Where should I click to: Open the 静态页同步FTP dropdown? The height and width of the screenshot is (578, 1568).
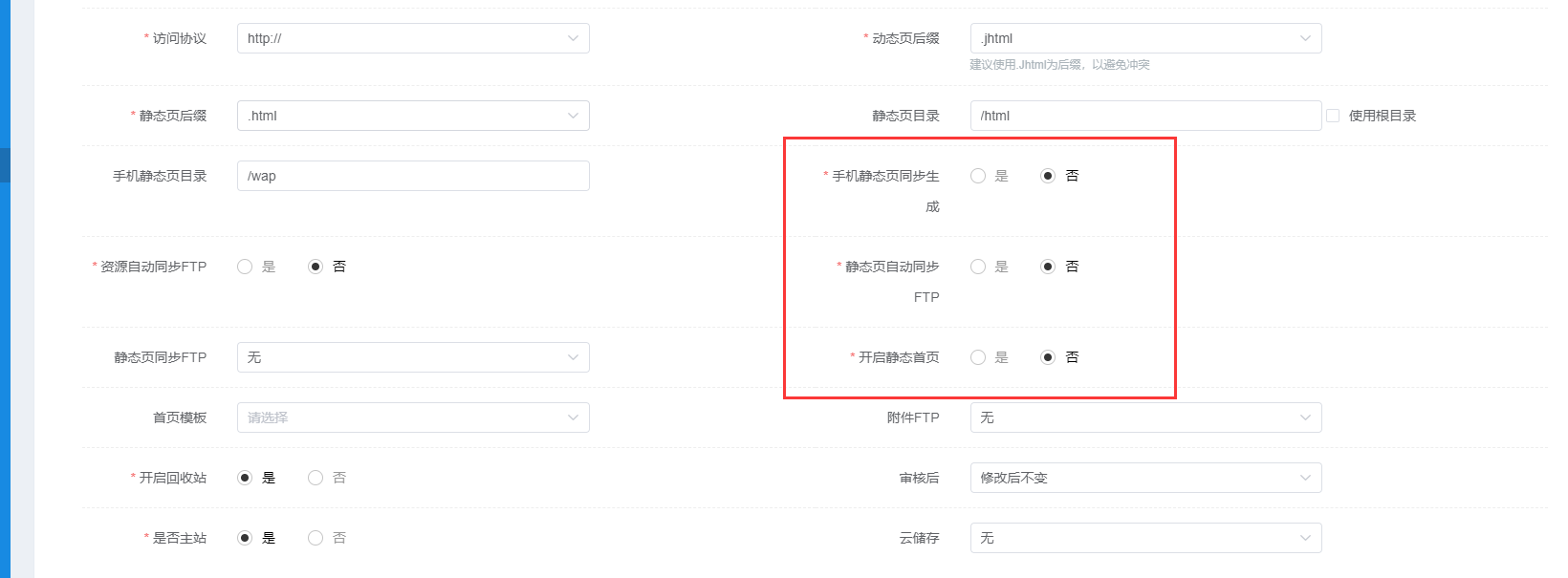(412, 357)
